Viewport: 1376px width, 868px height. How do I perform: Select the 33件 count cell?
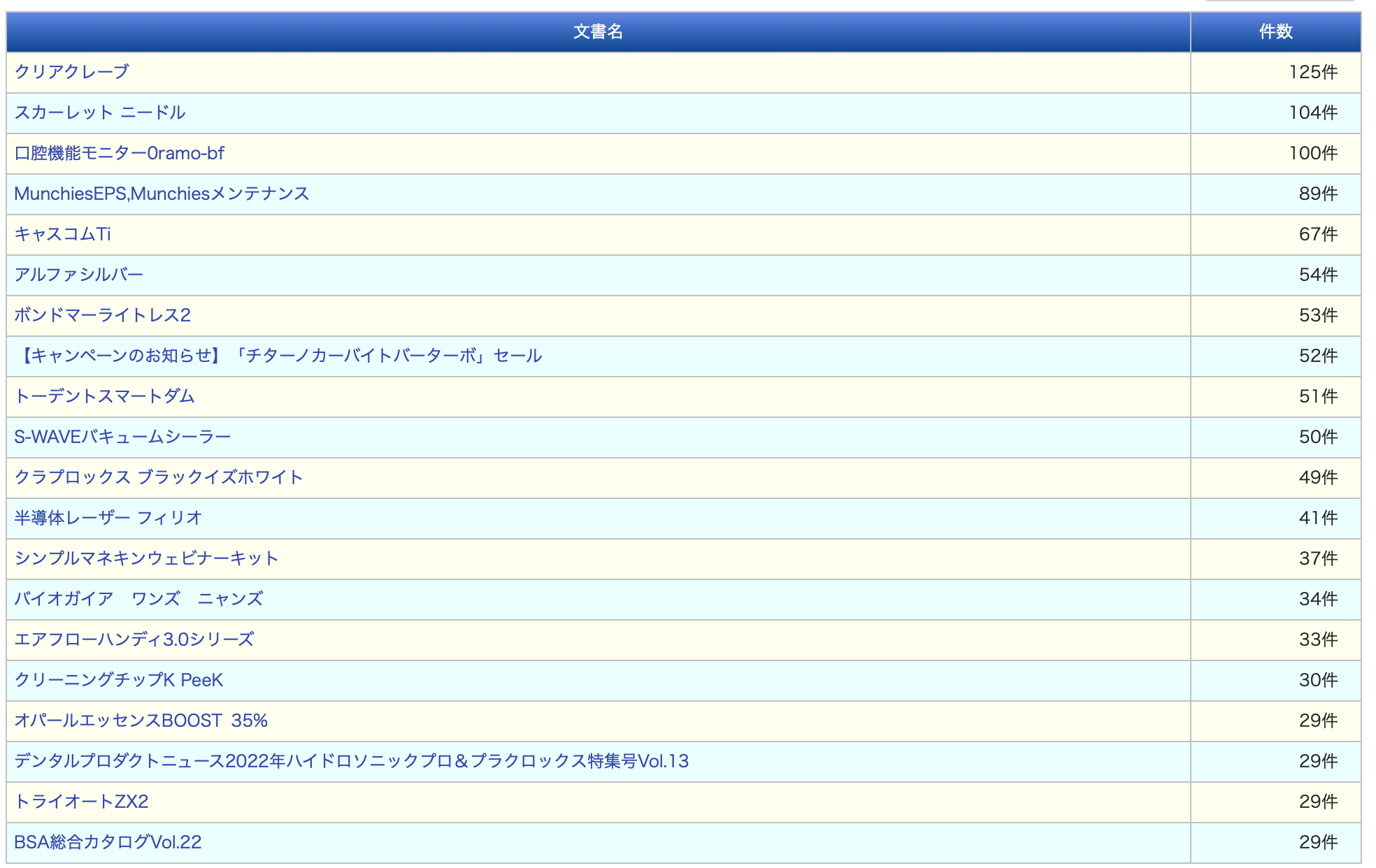click(x=1276, y=640)
